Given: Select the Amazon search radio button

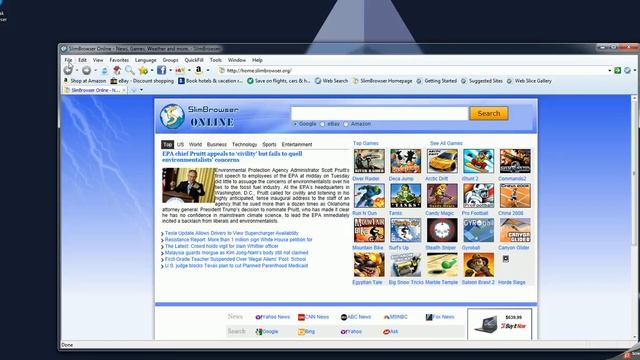Looking at the screenshot, I should [x=346, y=124].
